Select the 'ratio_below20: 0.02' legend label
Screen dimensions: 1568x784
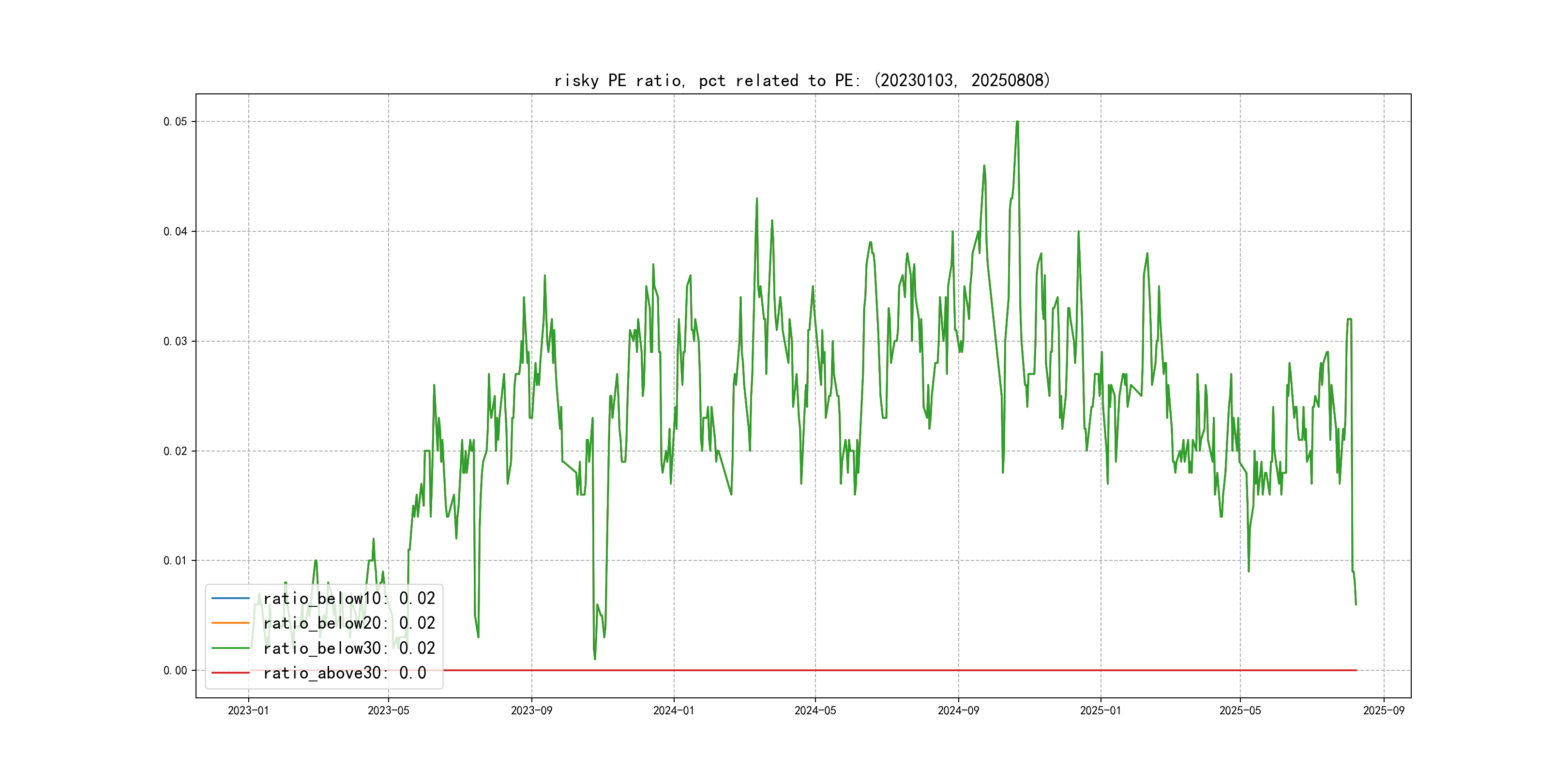point(349,623)
